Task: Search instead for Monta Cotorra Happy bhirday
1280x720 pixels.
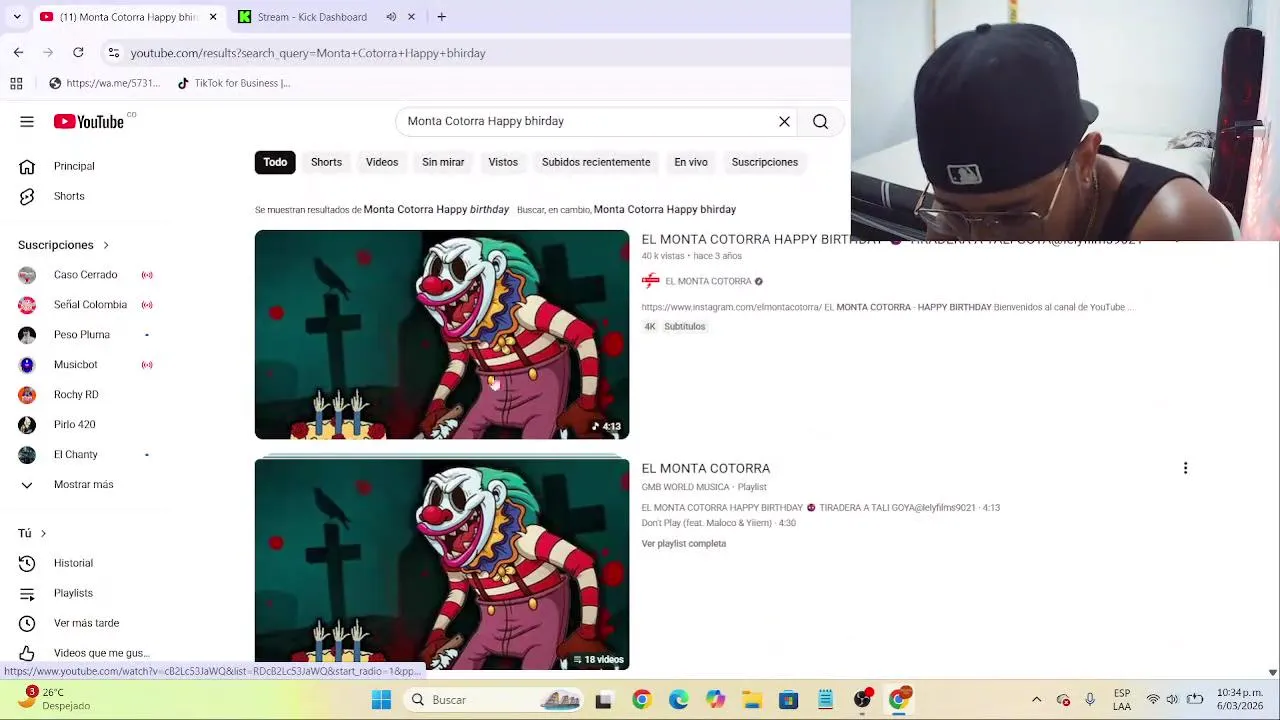Action: [665, 210]
